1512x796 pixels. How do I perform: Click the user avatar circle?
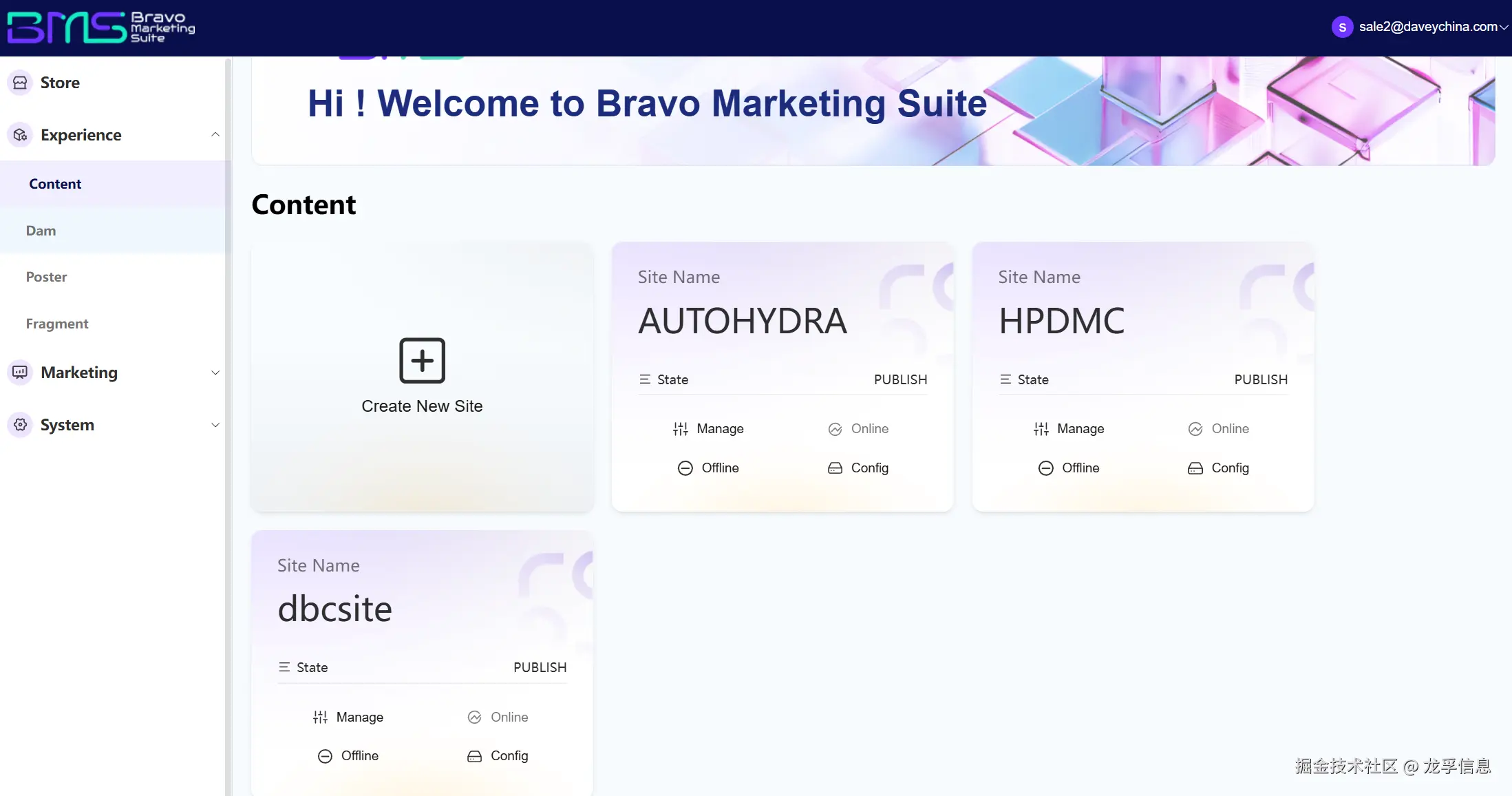tap(1342, 27)
